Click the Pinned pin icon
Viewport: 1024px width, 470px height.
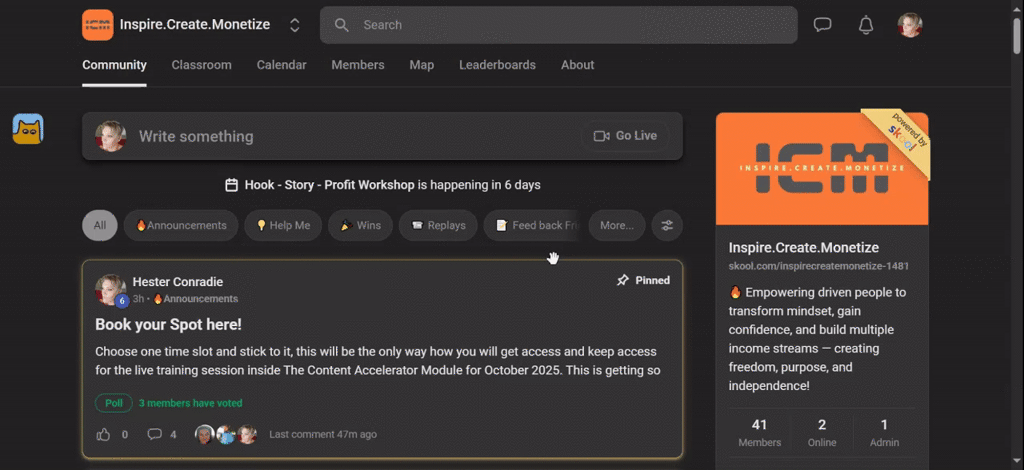point(623,280)
